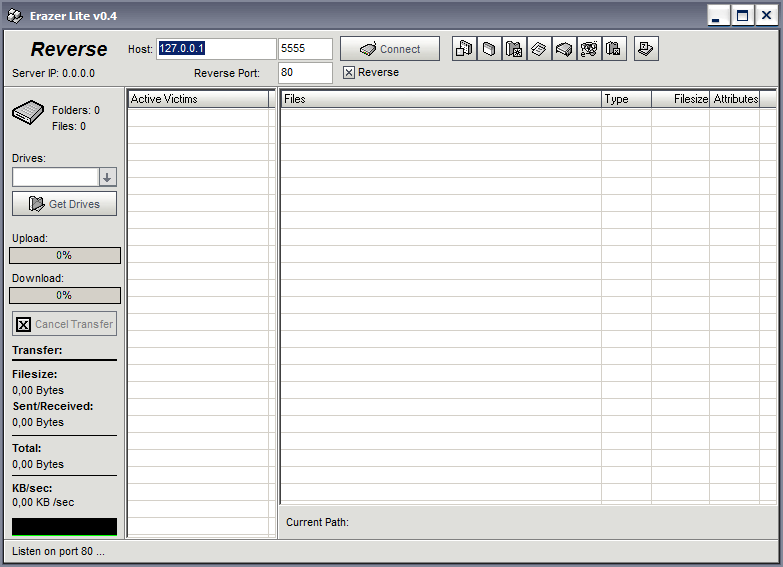Expand the Drives dropdown arrow
783x567 pixels.
coord(108,177)
